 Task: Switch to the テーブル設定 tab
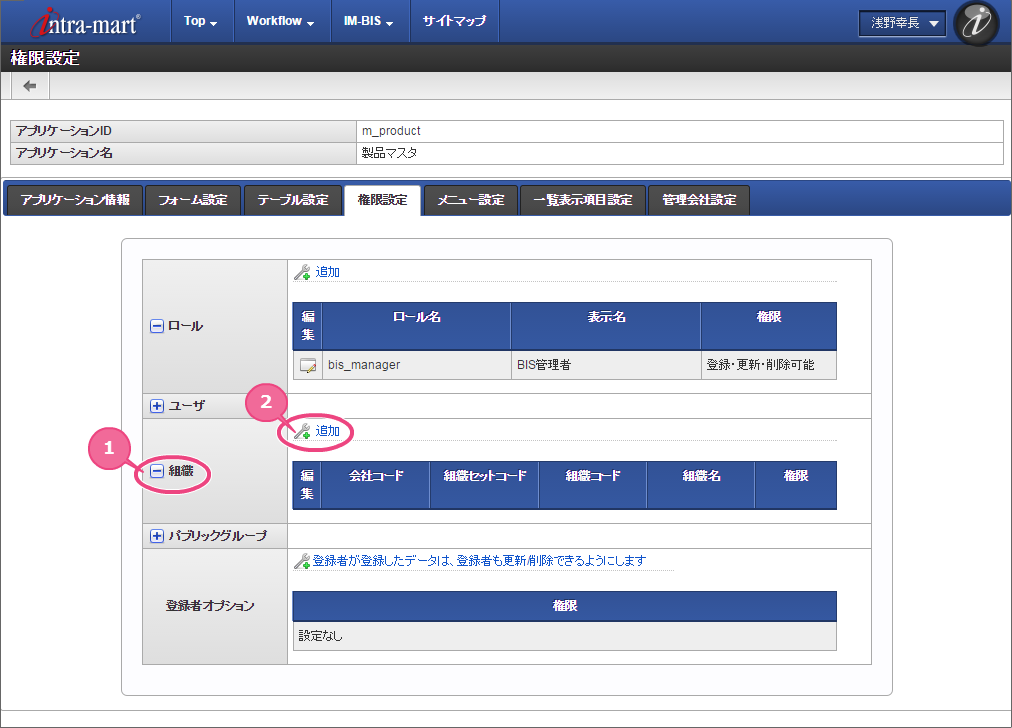click(292, 200)
